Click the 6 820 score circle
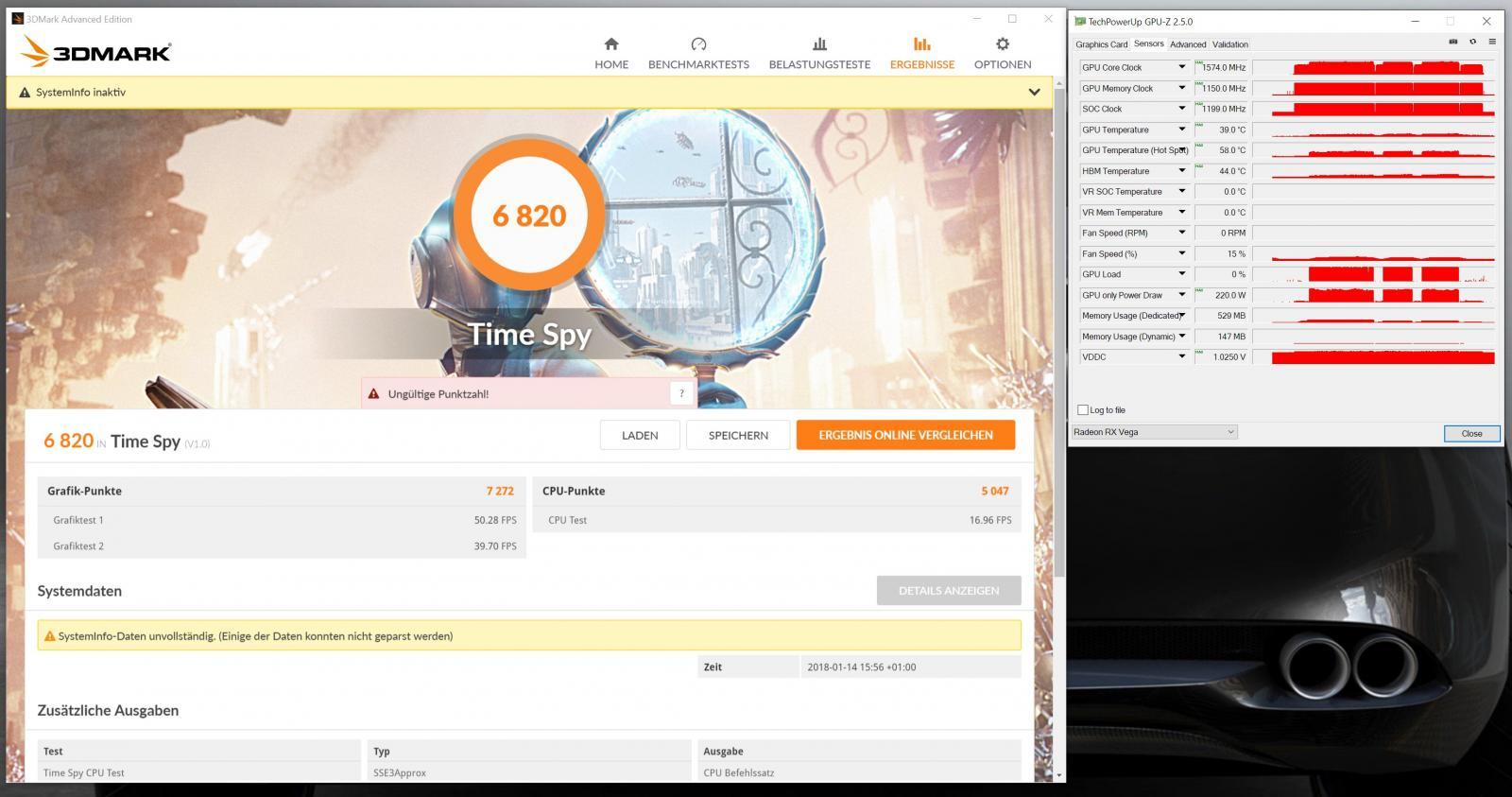This screenshot has height=797, width=1512. (529, 216)
